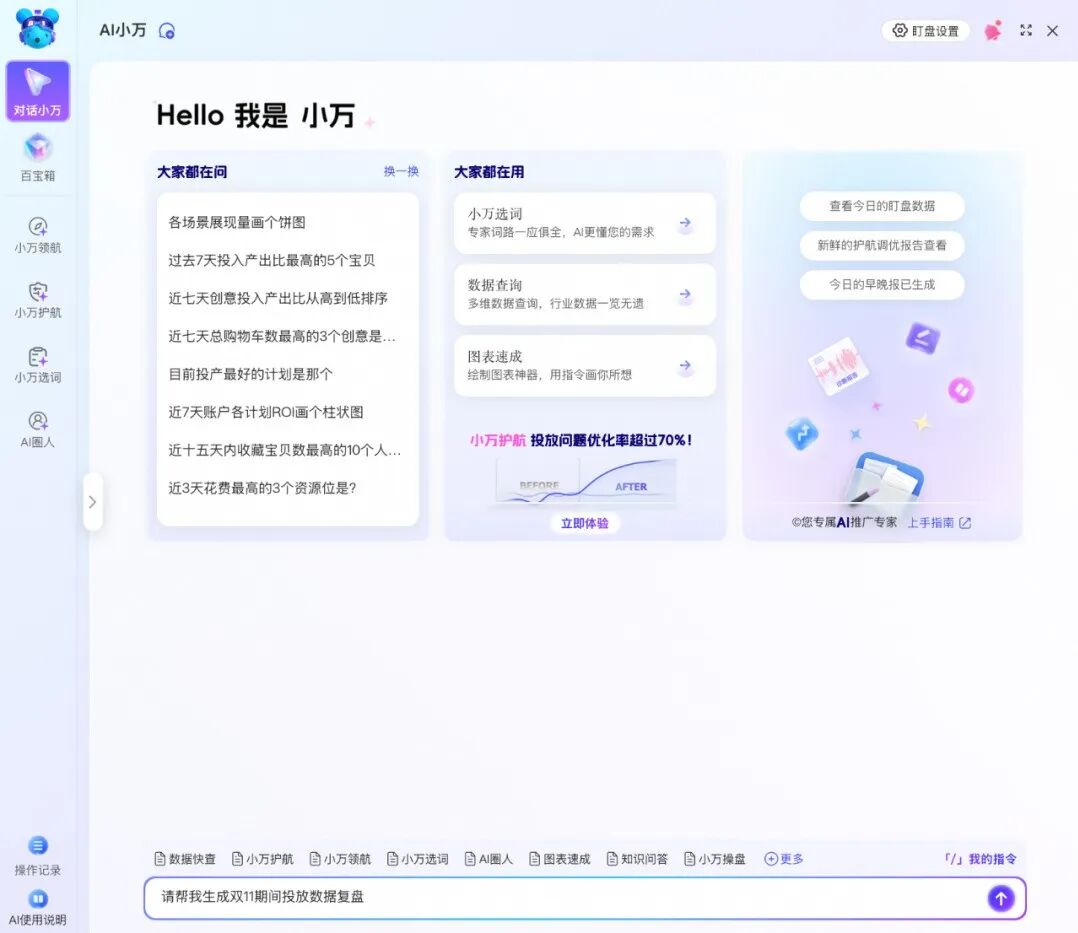1078x933 pixels.
Task: Click 立即体验 under the 小万护航 banner
Action: [x=585, y=523]
